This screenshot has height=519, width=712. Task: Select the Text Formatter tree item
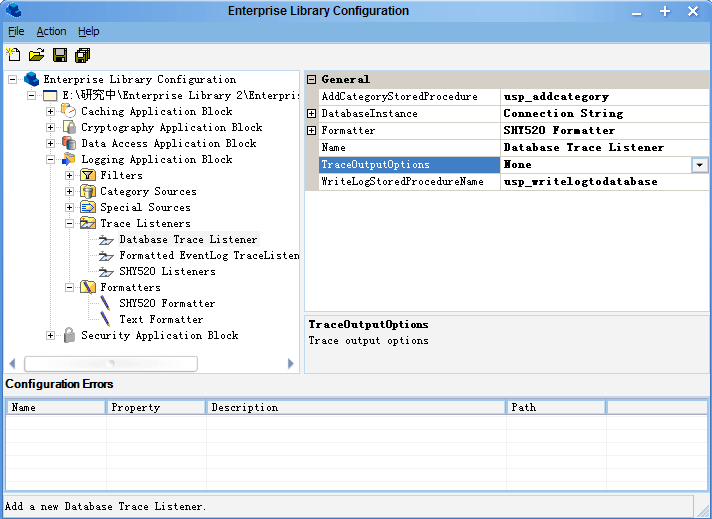(x=161, y=319)
